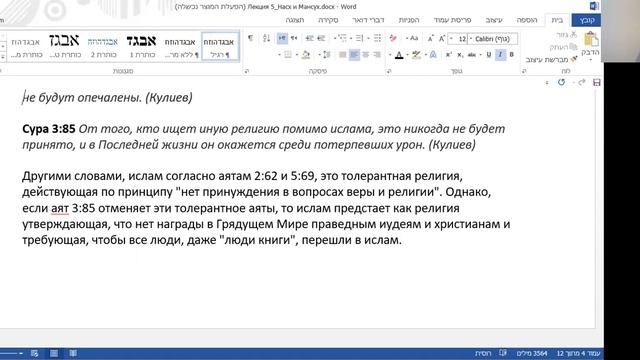The image size is (640, 360).
Task: Click the Shading paint bucket icon
Action: [306, 55]
